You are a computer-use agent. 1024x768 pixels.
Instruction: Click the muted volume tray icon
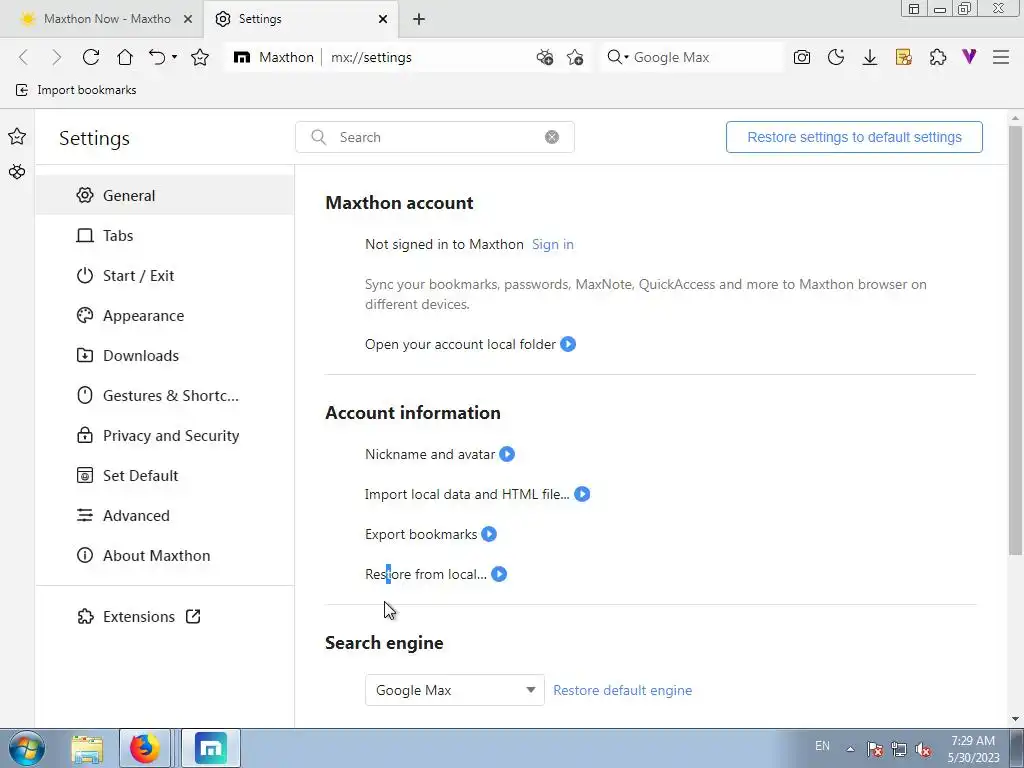(x=923, y=749)
